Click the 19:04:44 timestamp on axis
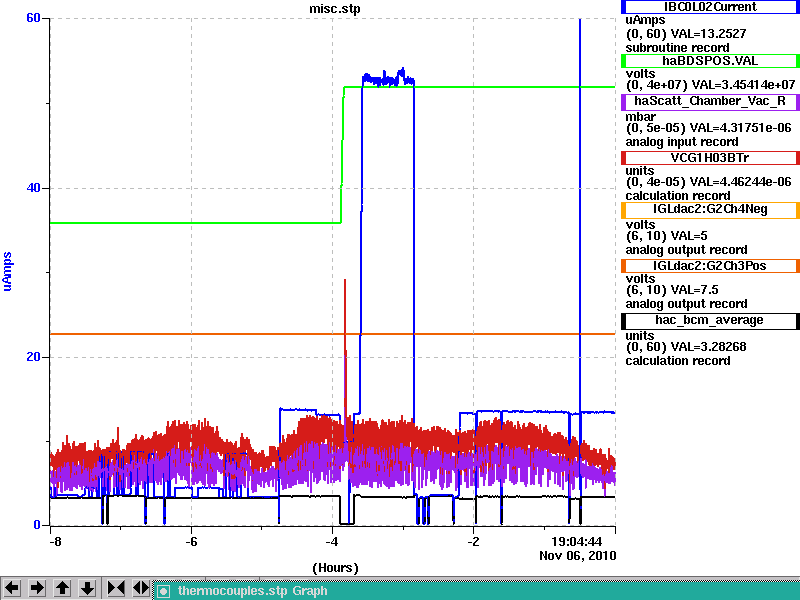 [577, 541]
